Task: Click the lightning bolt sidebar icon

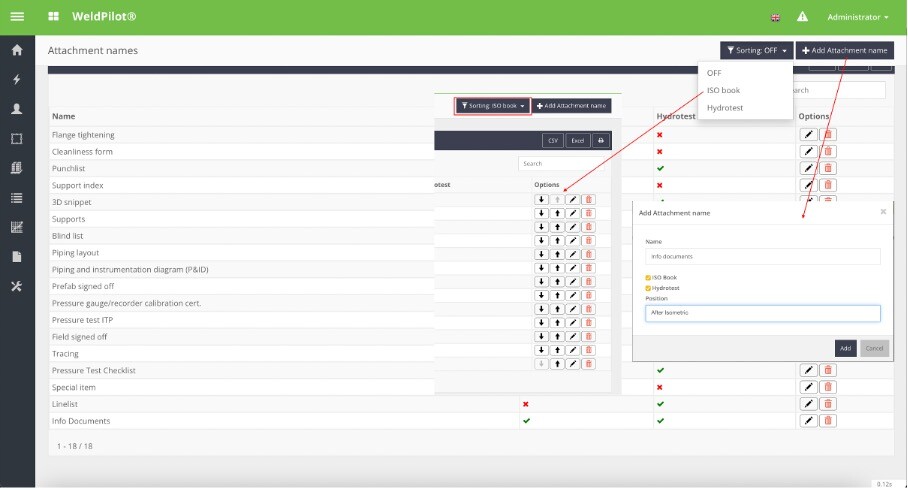Action: [x=16, y=80]
